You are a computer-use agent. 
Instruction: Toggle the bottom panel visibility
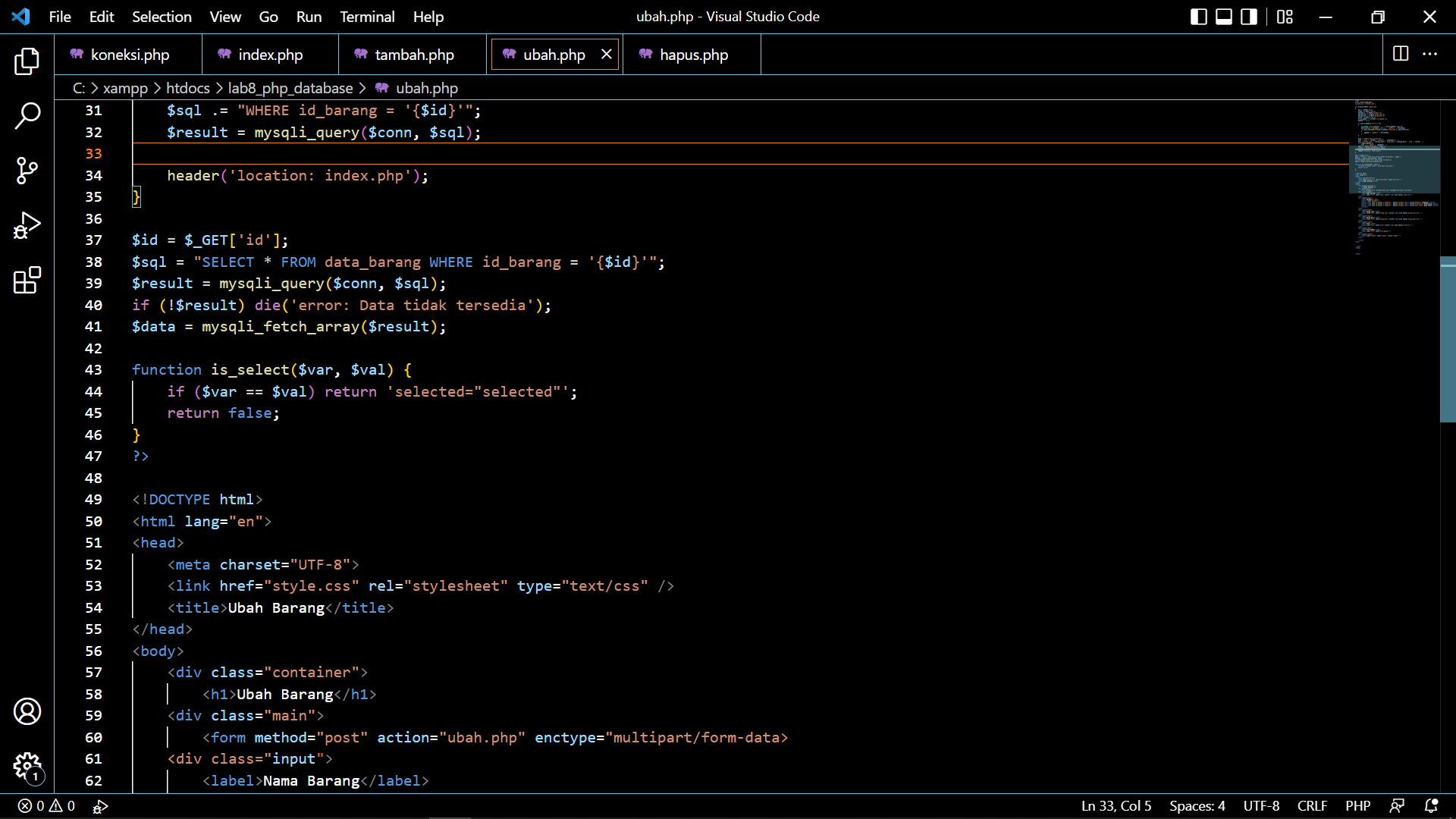tap(1223, 16)
